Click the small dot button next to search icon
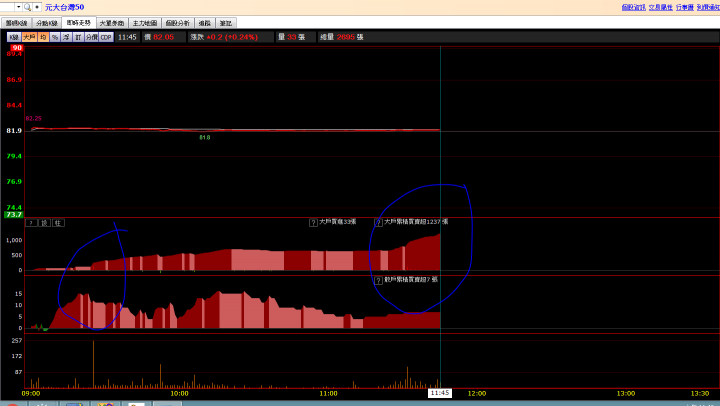Image resolution: width=720 pixels, height=406 pixels. pos(37,7)
